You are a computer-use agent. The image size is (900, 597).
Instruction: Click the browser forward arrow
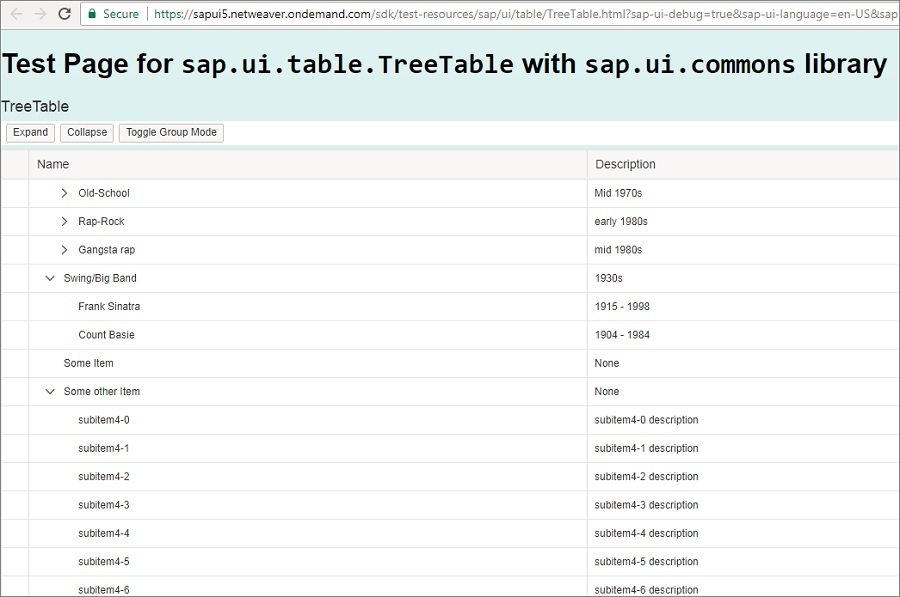pyautogui.click(x=40, y=14)
